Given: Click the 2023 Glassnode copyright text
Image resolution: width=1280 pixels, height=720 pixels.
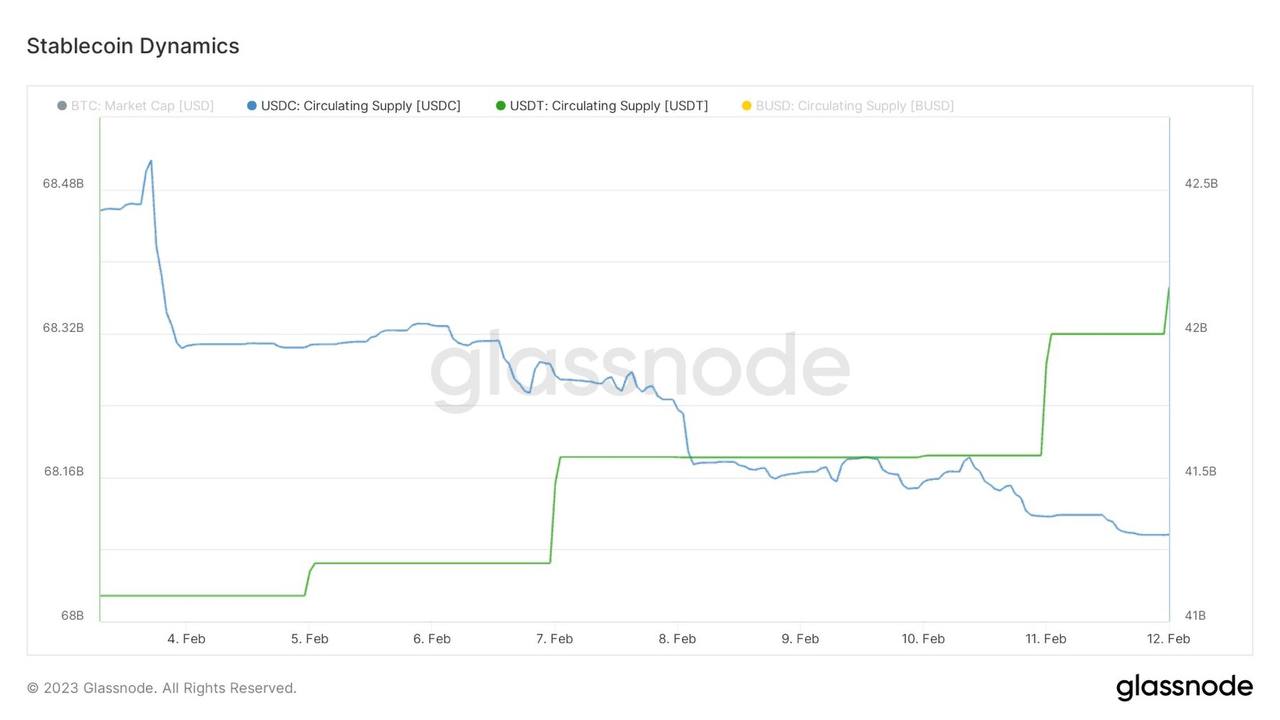Looking at the screenshot, I should click(x=162, y=688).
